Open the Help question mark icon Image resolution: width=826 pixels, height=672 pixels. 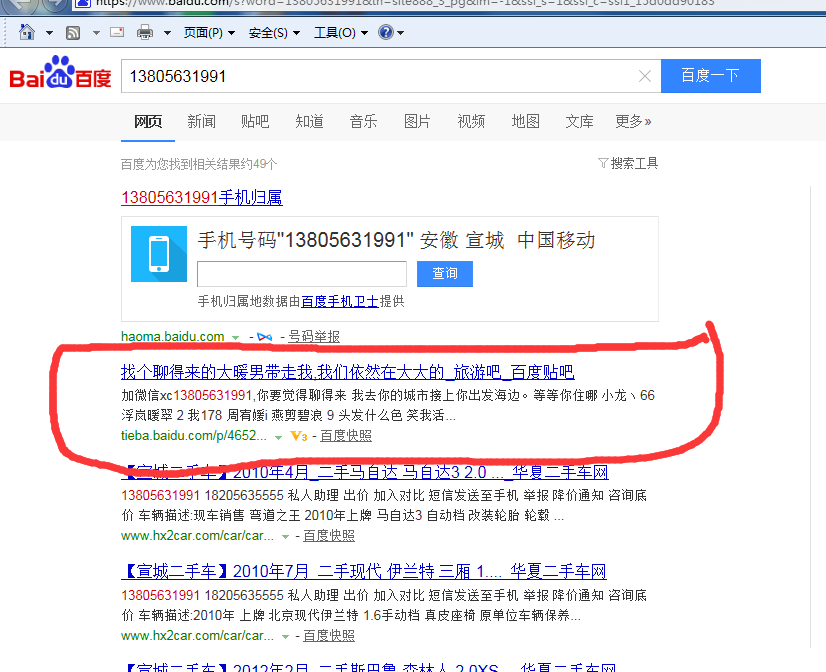(x=386, y=32)
